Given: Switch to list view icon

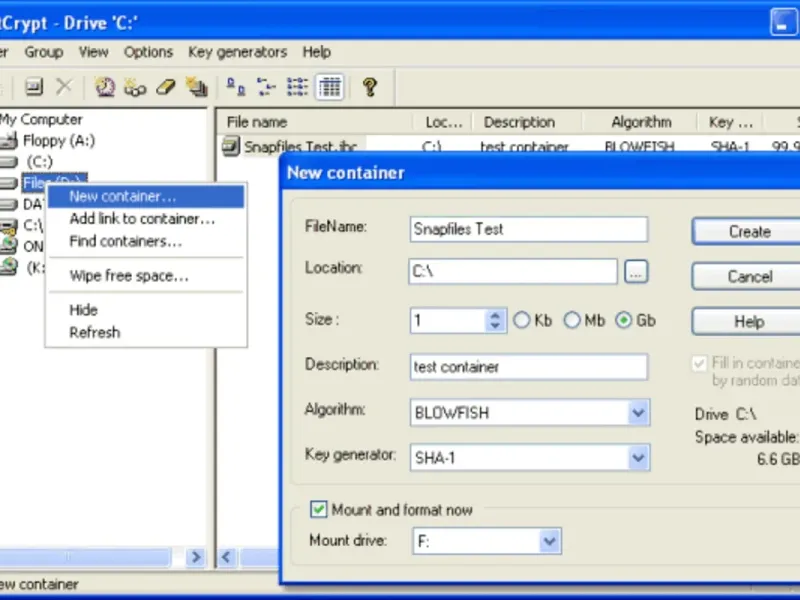Looking at the screenshot, I should coord(297,87).
